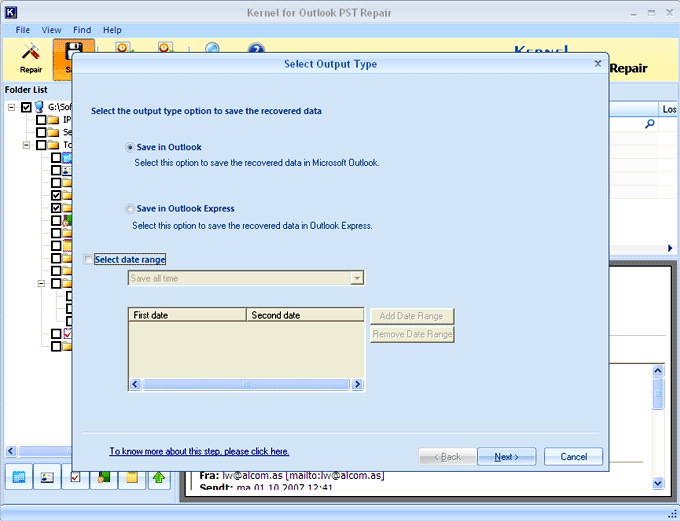Click the Remove Date Range button

pyautogui.click(x=412, y=334)
